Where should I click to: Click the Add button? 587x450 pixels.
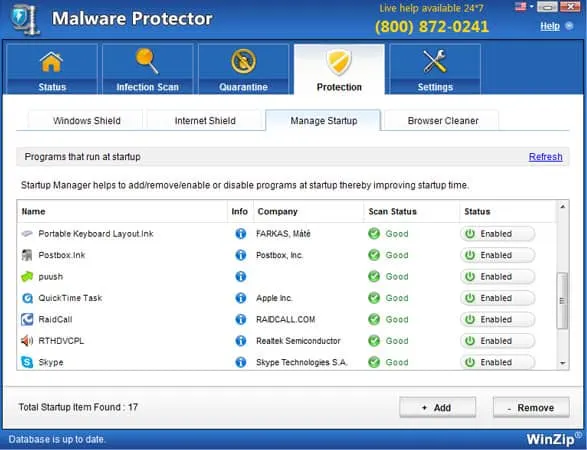pyautogui.click(x=437, y=407)
